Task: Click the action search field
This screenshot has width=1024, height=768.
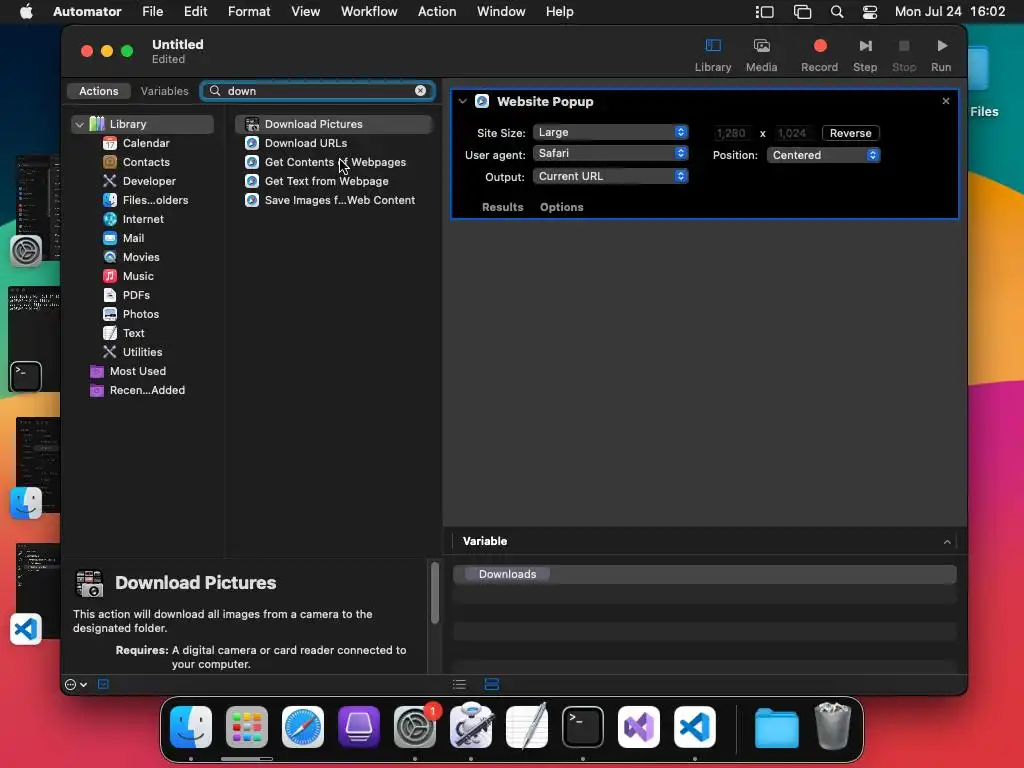Action: pyautogui.click(x=318, y=91)
